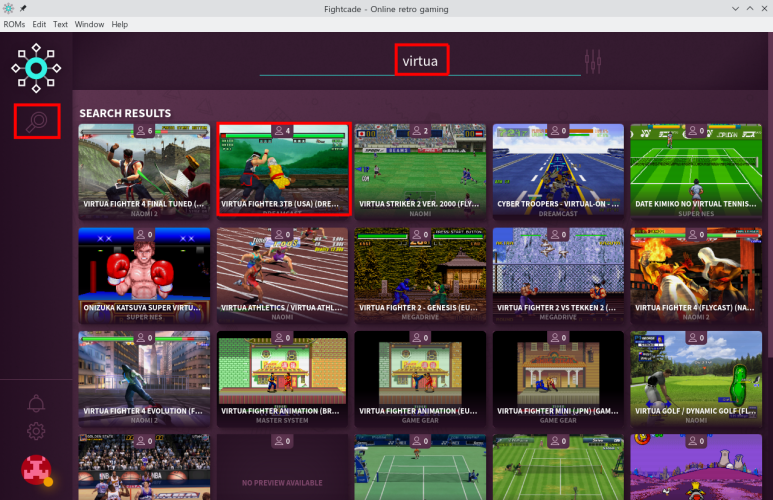Open the Window menu
The image size is (773, 500).
[x=89, y=24]
